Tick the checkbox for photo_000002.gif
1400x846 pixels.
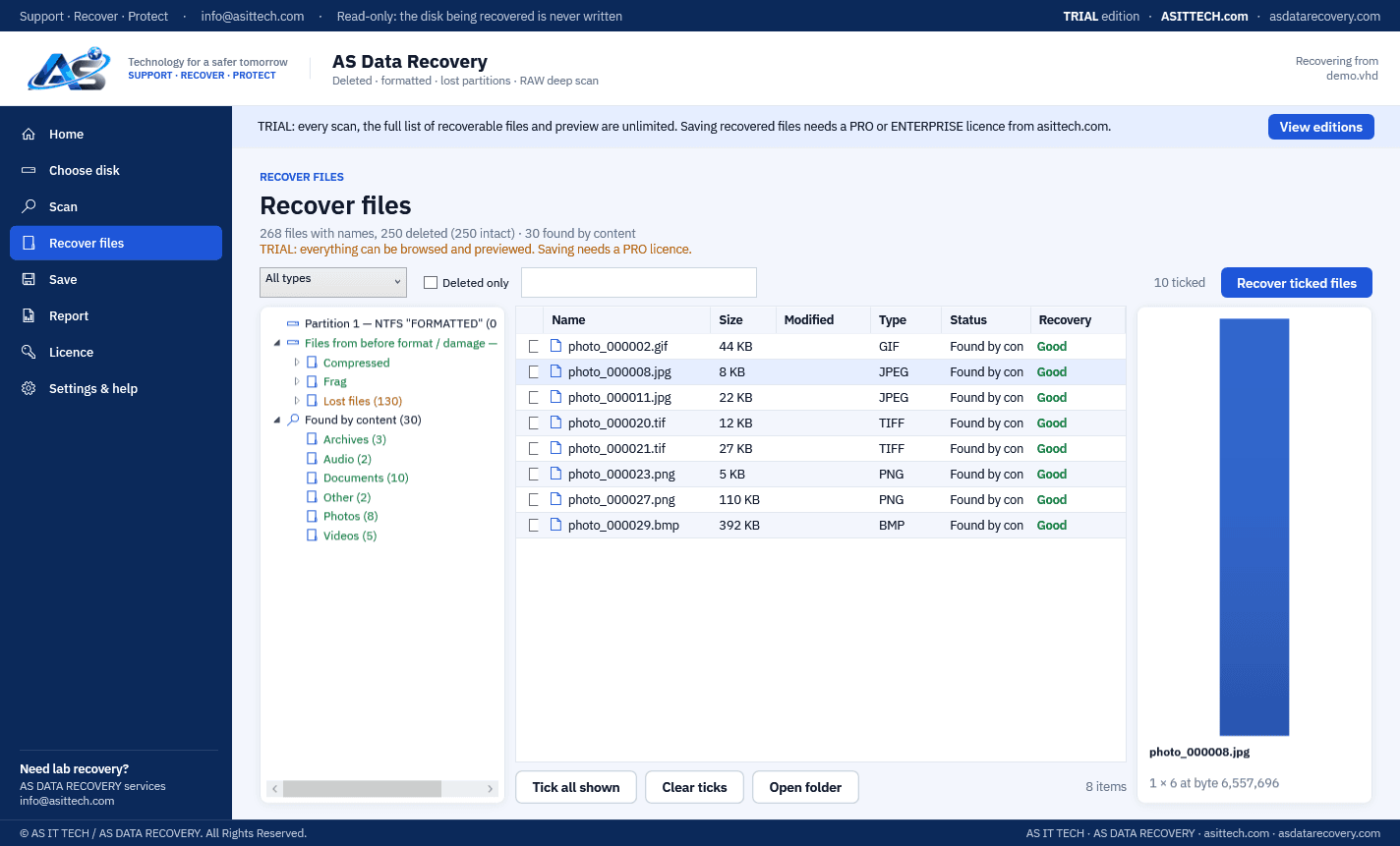coord(534,347)
